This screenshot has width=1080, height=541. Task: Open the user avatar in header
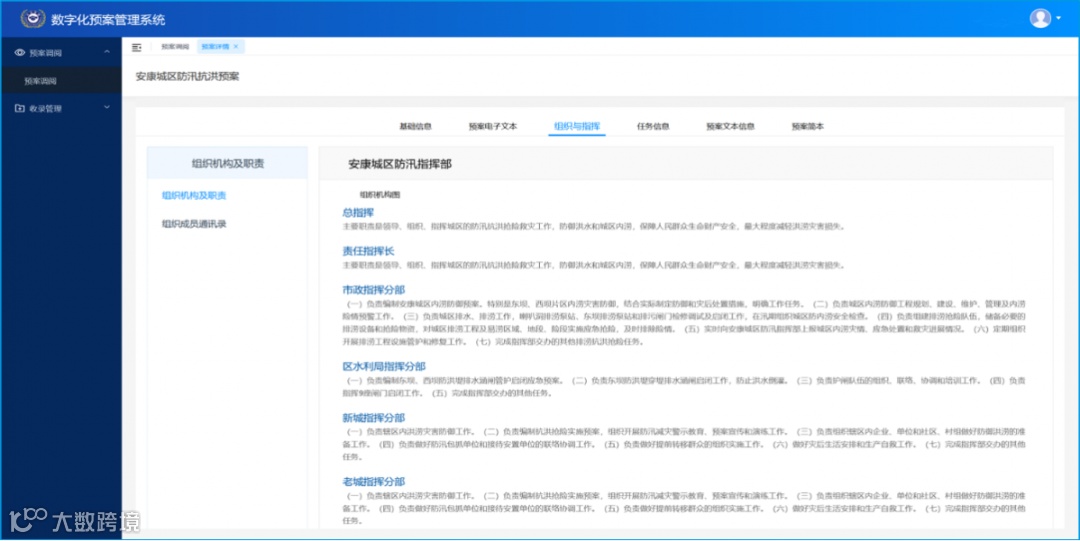(1040, 19)
